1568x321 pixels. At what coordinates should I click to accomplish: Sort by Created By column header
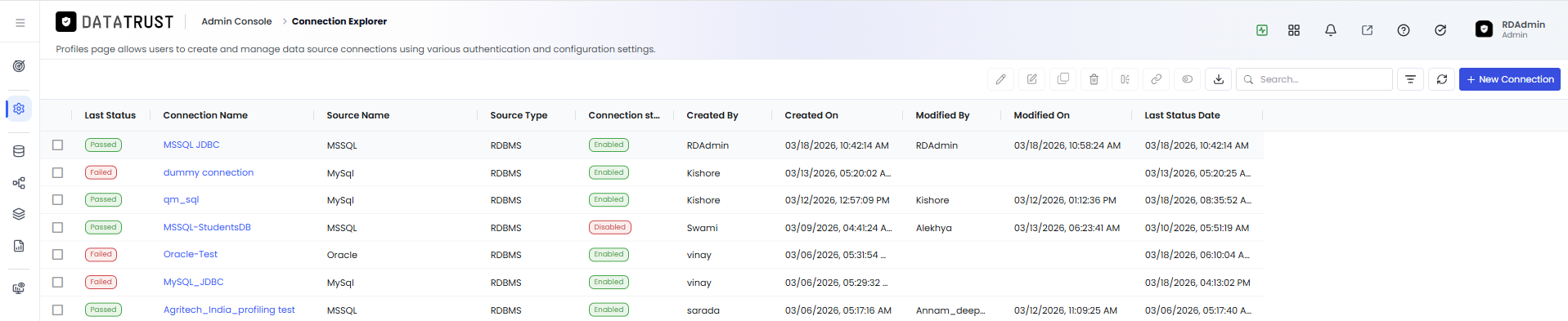point(712,115)
